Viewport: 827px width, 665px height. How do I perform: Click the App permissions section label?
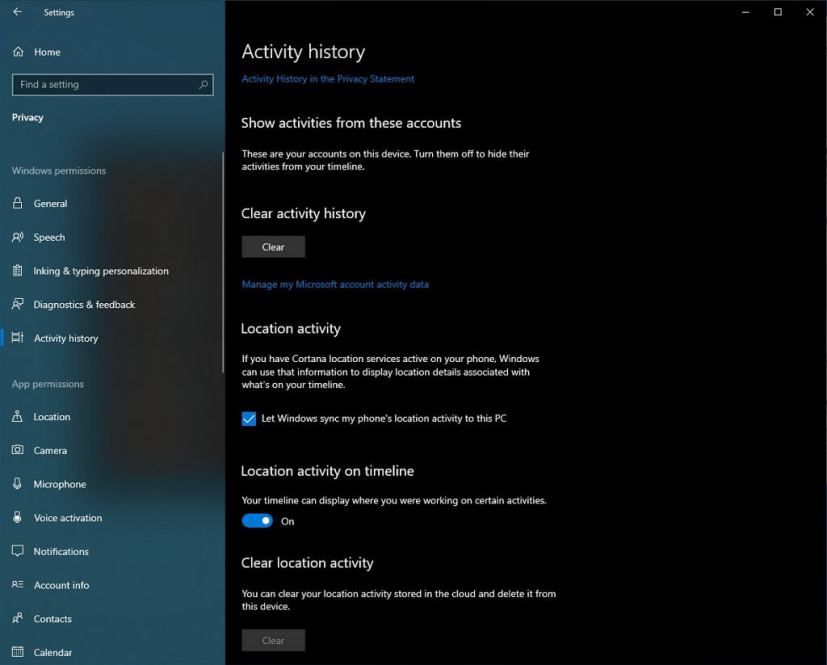47,384
